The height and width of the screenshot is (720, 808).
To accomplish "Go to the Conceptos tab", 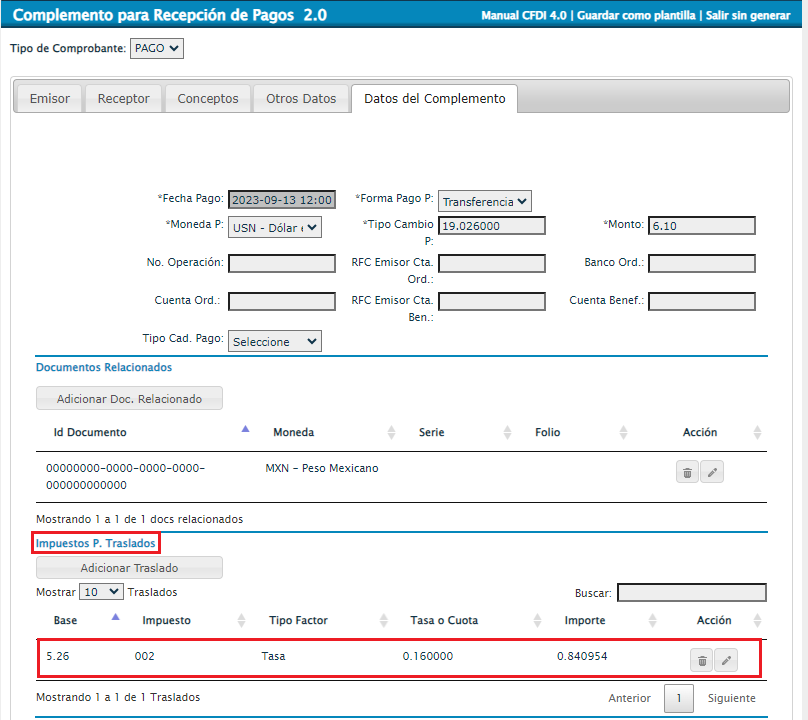I will [x=208, y=99].
